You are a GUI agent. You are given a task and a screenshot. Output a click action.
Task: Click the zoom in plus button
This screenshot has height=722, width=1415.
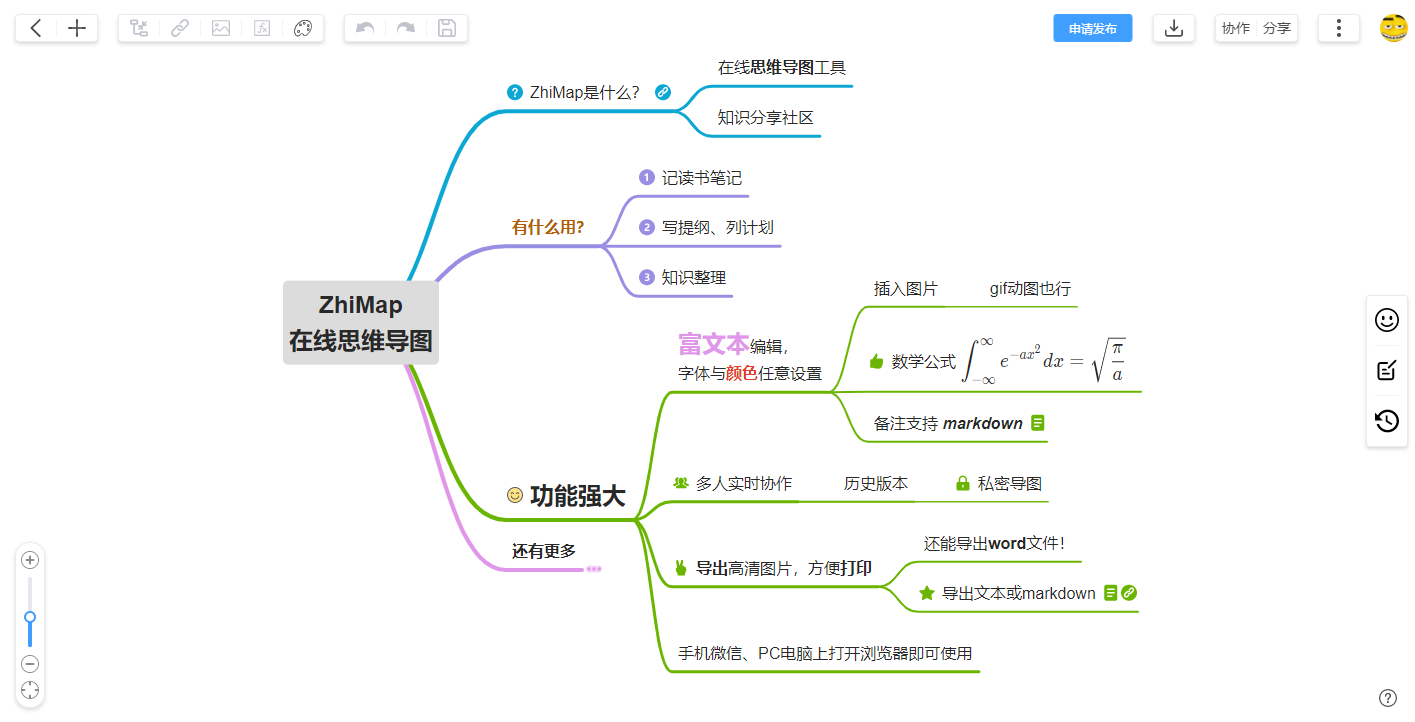(30, 560)
